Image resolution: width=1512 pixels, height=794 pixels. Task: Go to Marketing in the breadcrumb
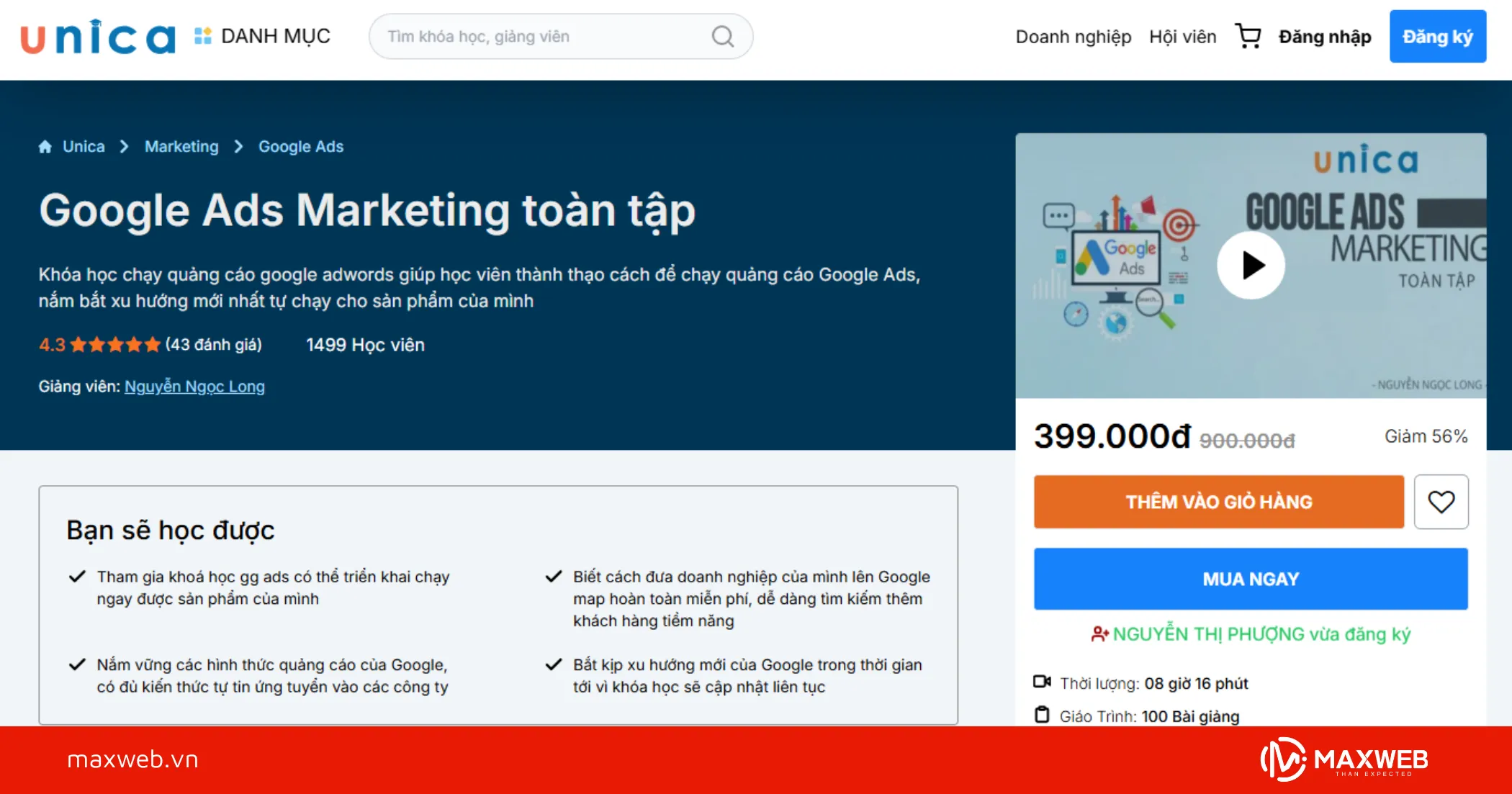(181, 146)
